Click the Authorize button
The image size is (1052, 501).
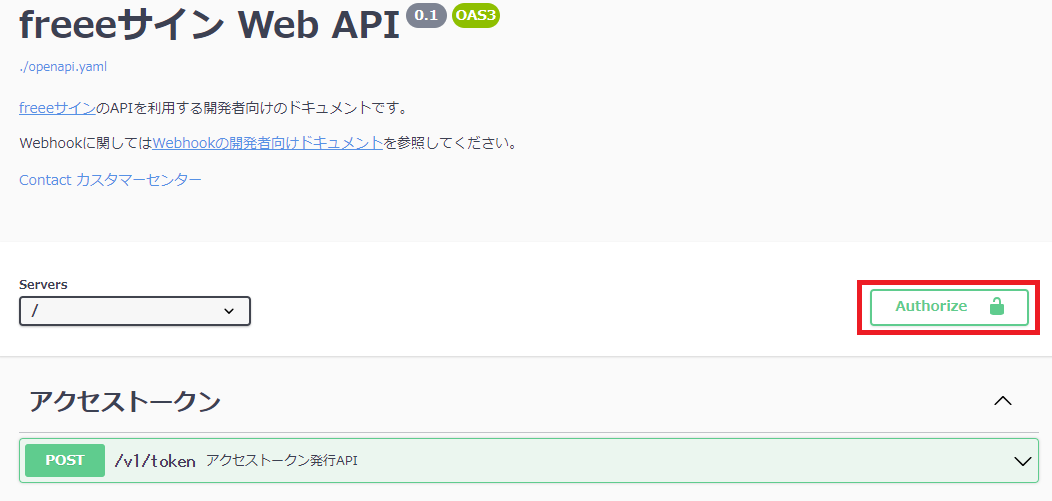click(x=949, y=307)
